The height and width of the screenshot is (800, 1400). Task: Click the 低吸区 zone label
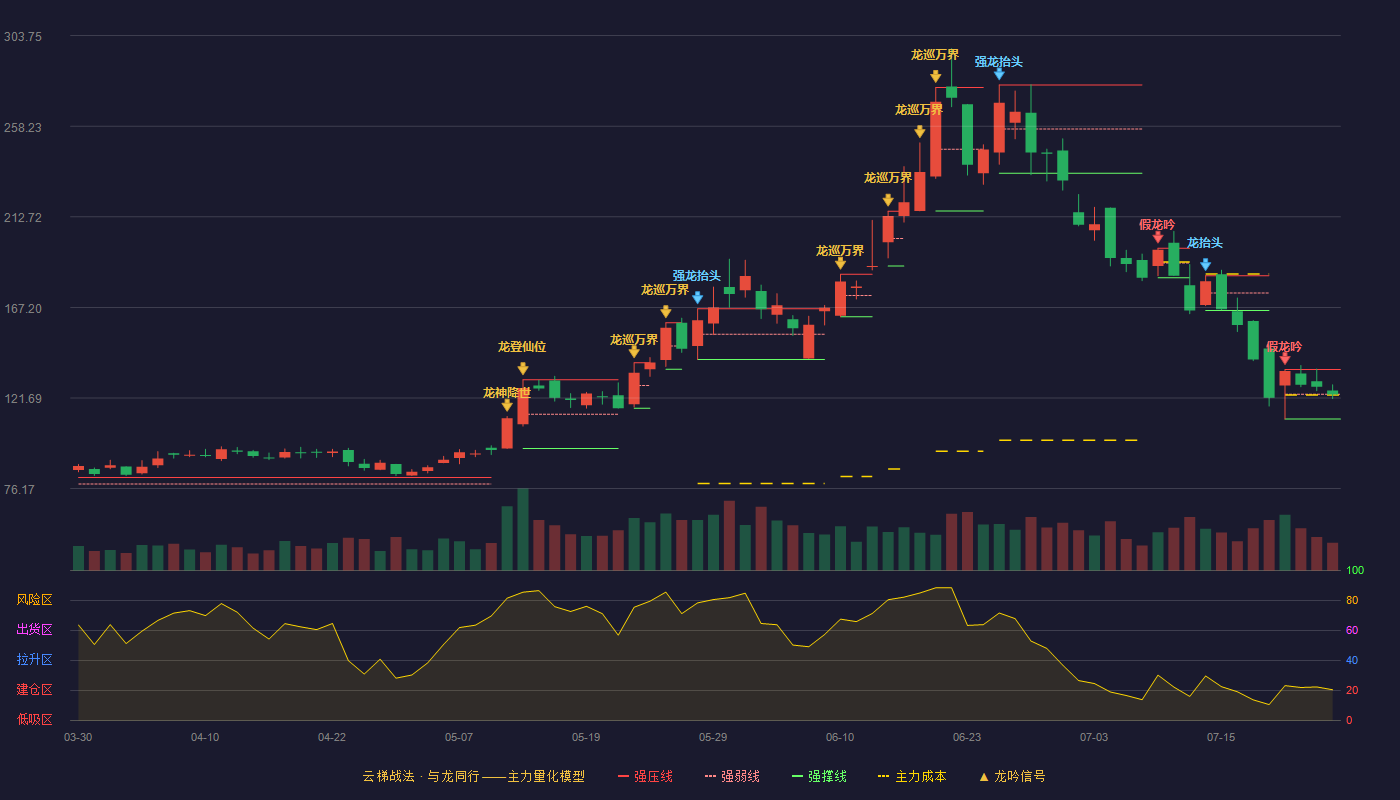[34, 719]
